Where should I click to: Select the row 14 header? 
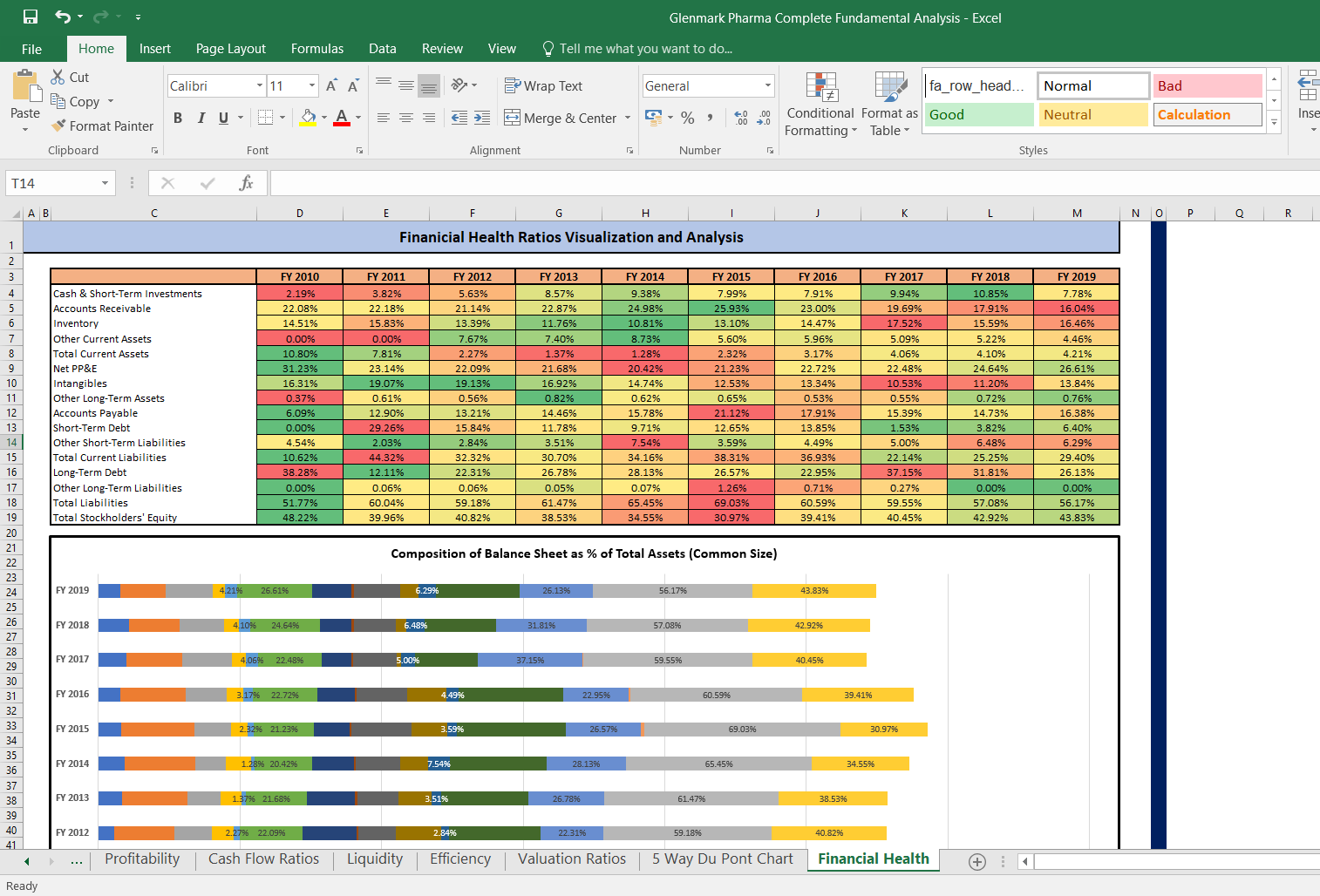click(11, 443)
